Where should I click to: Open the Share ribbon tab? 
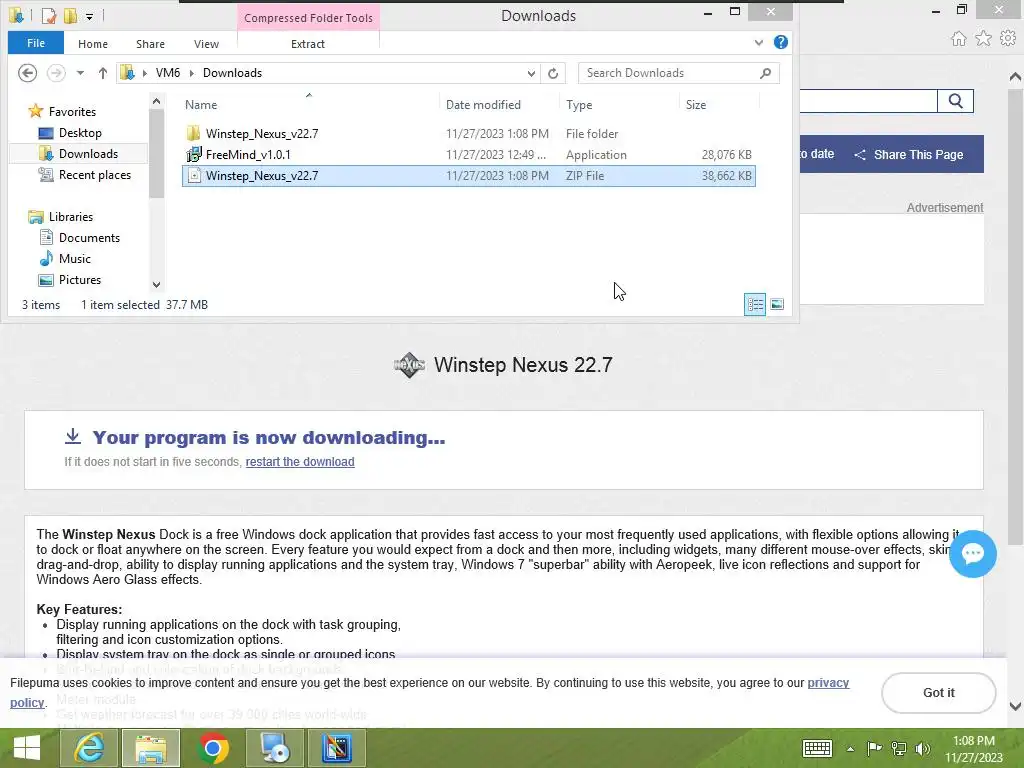point(150,44)
